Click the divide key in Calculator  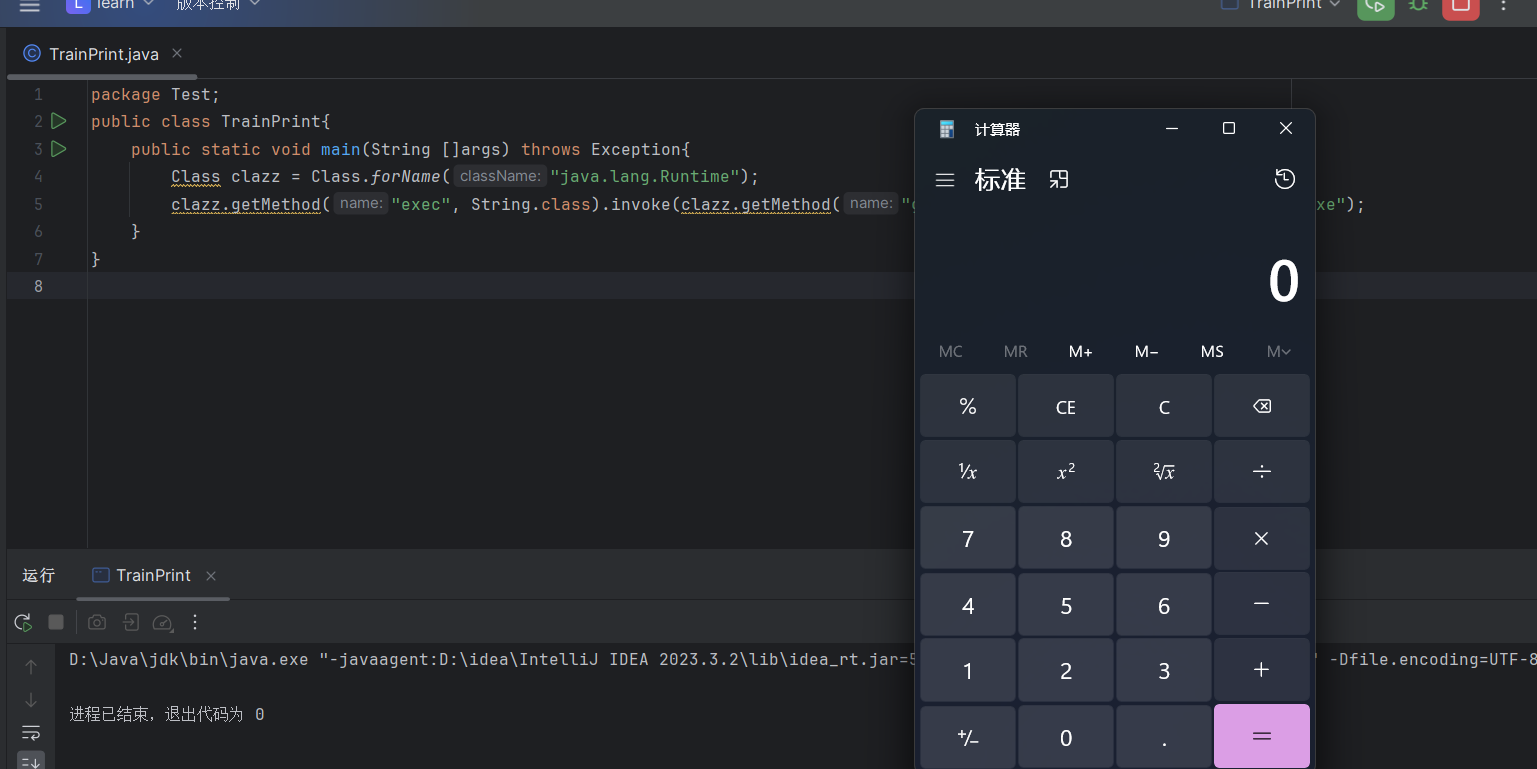tap(1262, 472)
